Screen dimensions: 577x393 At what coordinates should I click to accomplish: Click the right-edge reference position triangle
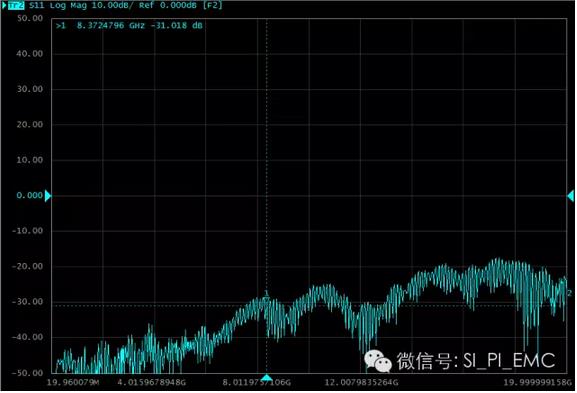tap(570, 196)
